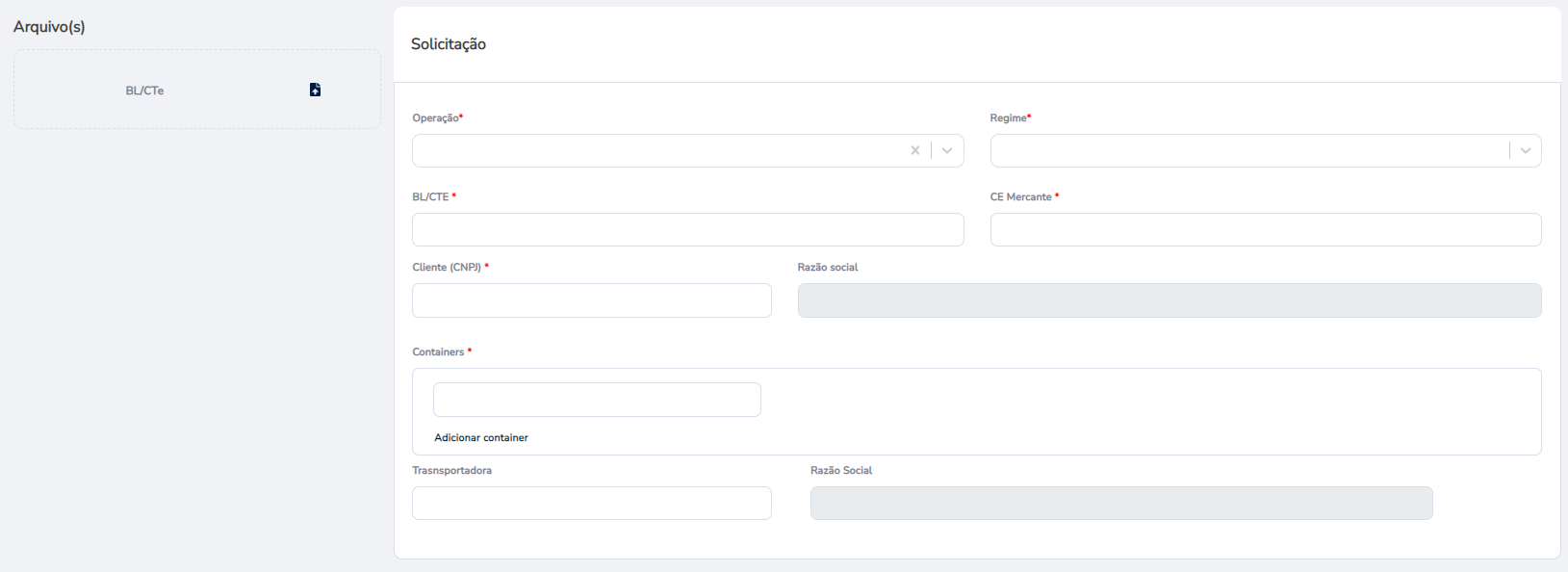Clear the Operação selection with the X

click(915, 150)
